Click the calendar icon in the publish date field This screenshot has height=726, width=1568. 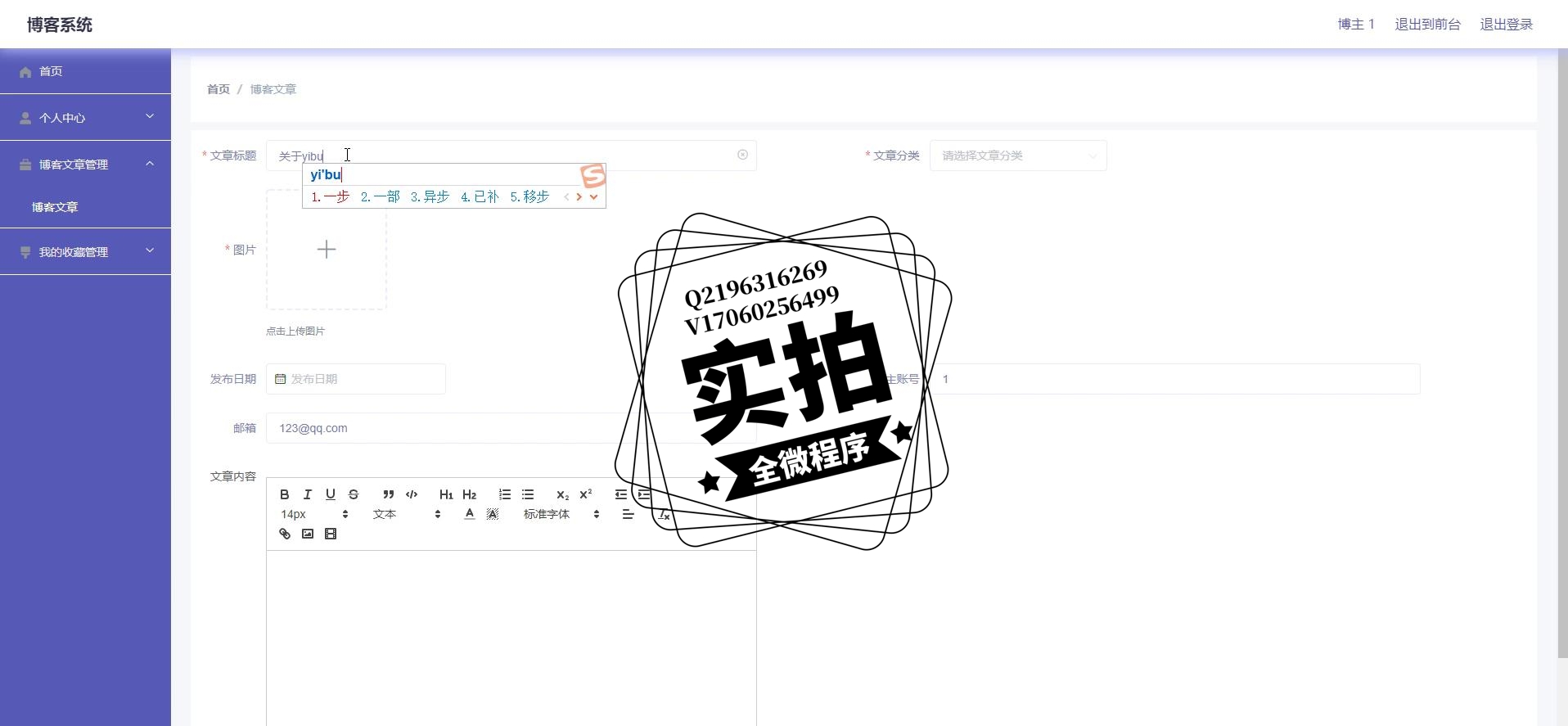pos(280,379)
